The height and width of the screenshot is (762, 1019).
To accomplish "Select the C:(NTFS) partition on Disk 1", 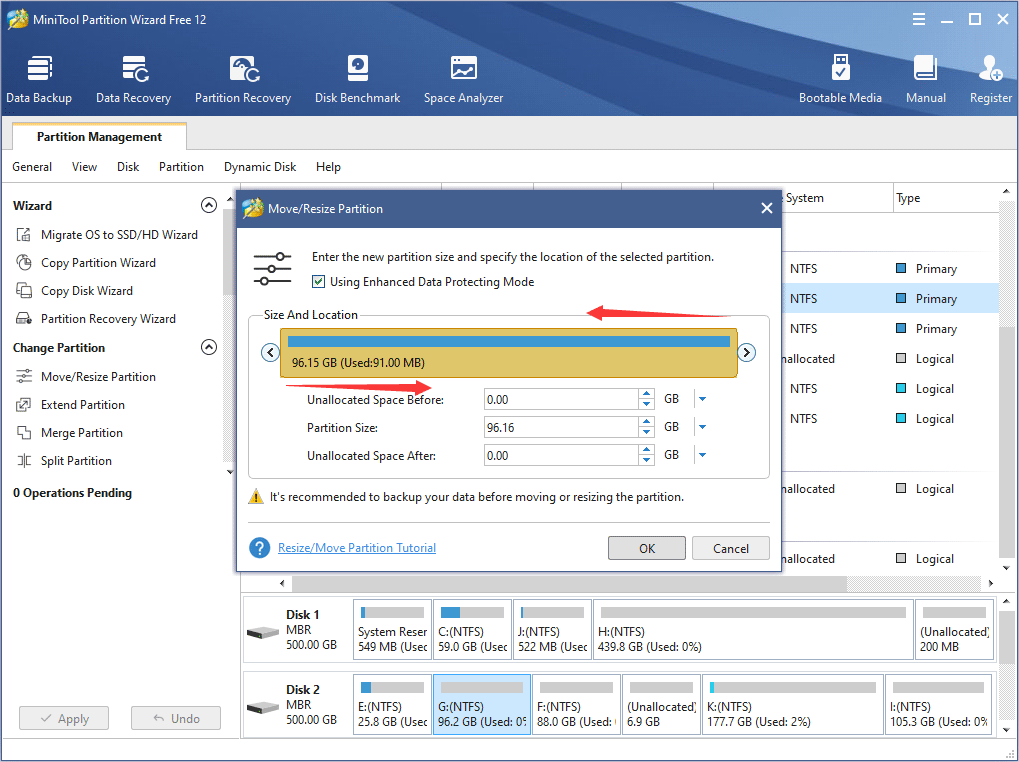I will tap(472, 629).
